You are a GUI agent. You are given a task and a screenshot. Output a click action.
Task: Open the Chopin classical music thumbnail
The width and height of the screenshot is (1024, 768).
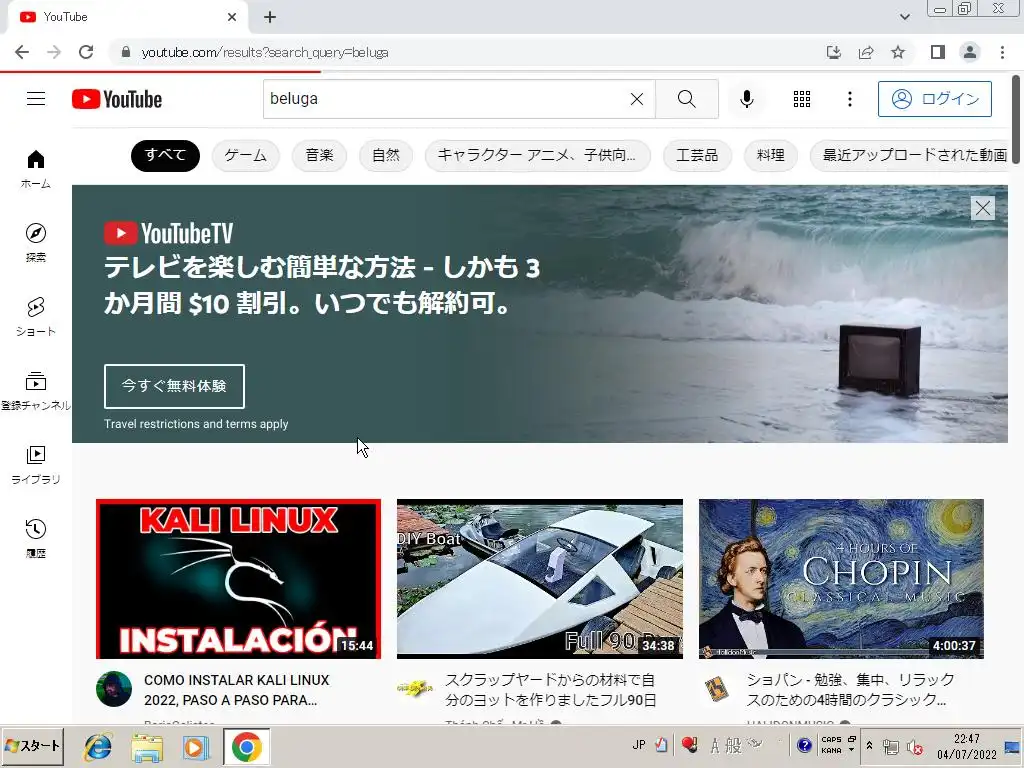coord(841,579)
